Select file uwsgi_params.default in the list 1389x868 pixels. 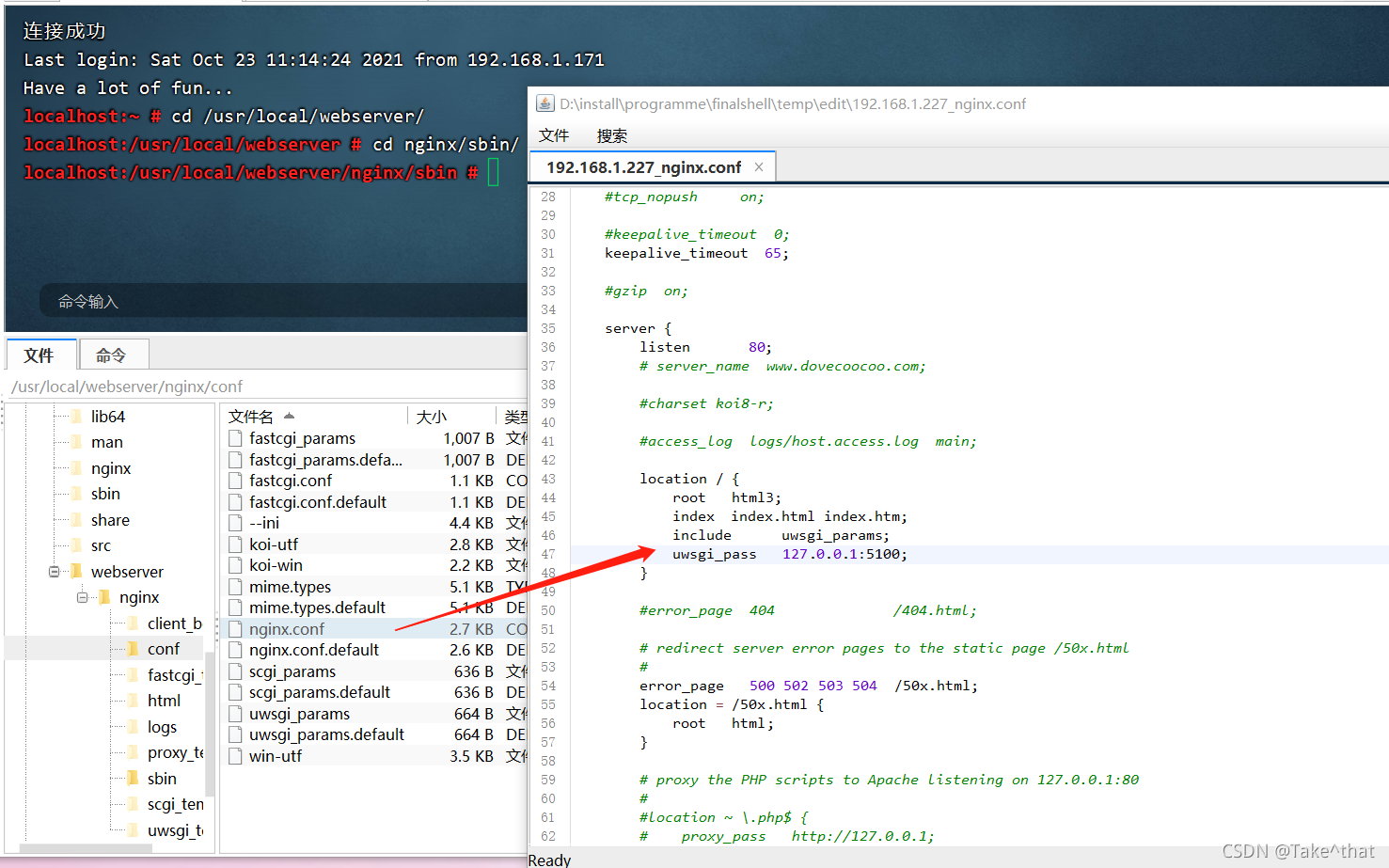(326, 734)
